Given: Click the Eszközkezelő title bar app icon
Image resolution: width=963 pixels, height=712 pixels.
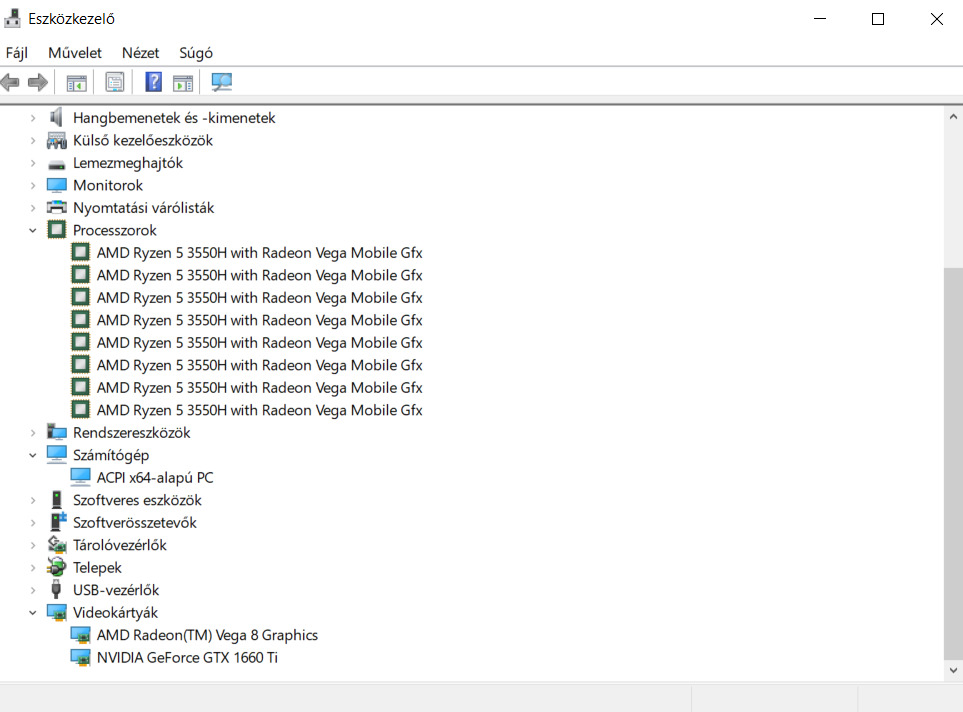Looking at the screenshot, I should point(12,18).
